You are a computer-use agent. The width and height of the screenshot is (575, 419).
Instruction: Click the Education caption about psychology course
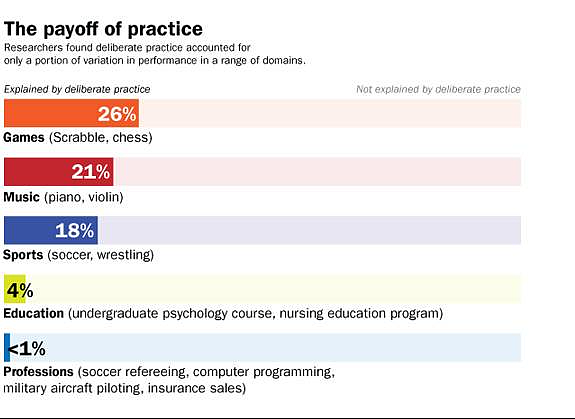[223, 314]
